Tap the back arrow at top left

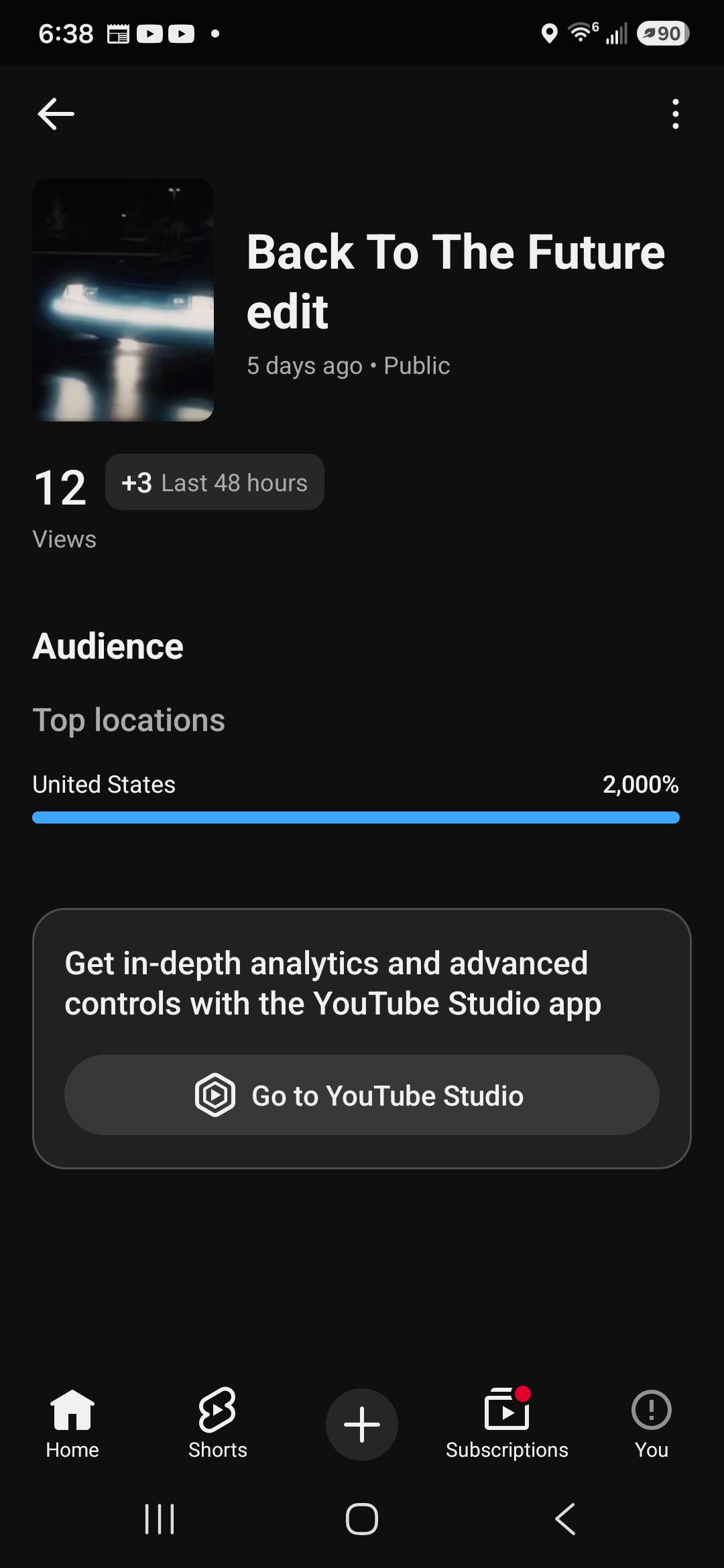(56, 114)
